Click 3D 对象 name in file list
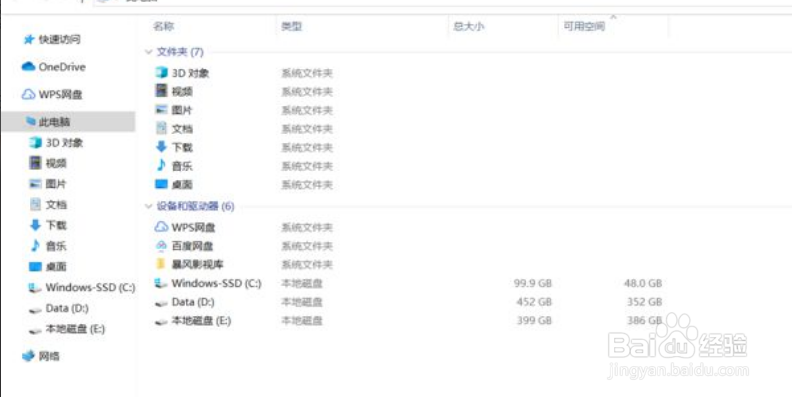The image size is (792, 397). [190, 73]
